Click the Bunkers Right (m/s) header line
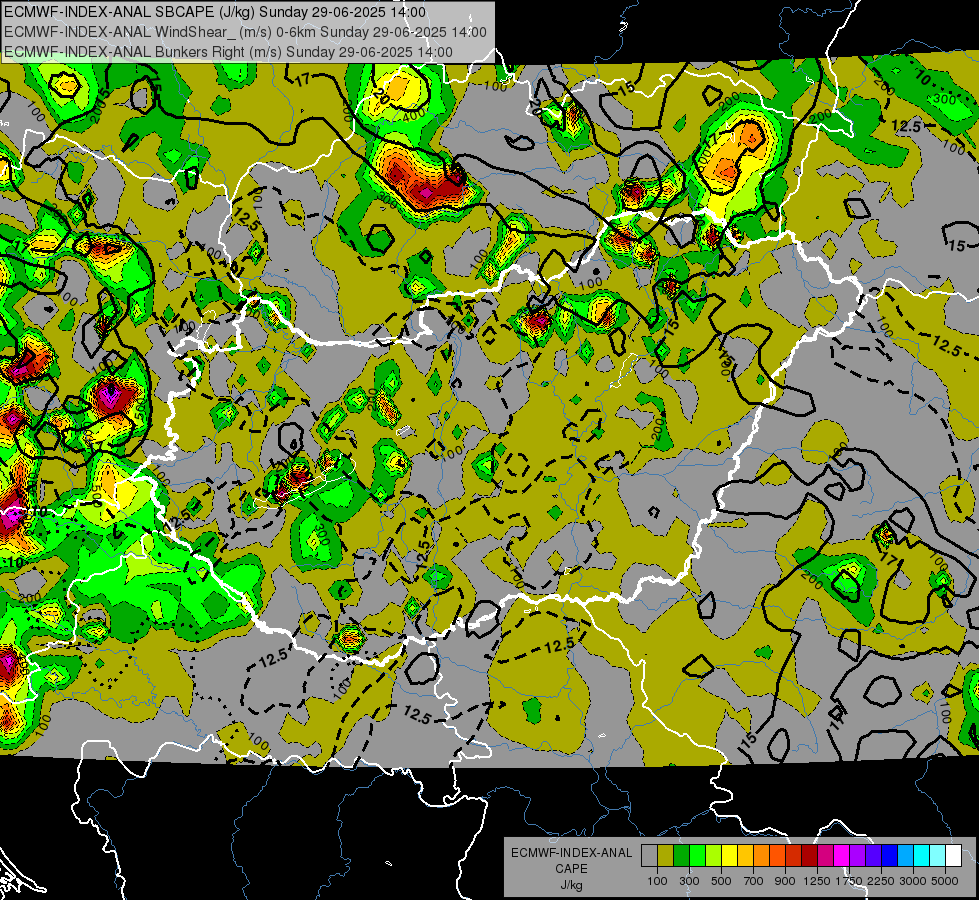 [x=228, y=52]
